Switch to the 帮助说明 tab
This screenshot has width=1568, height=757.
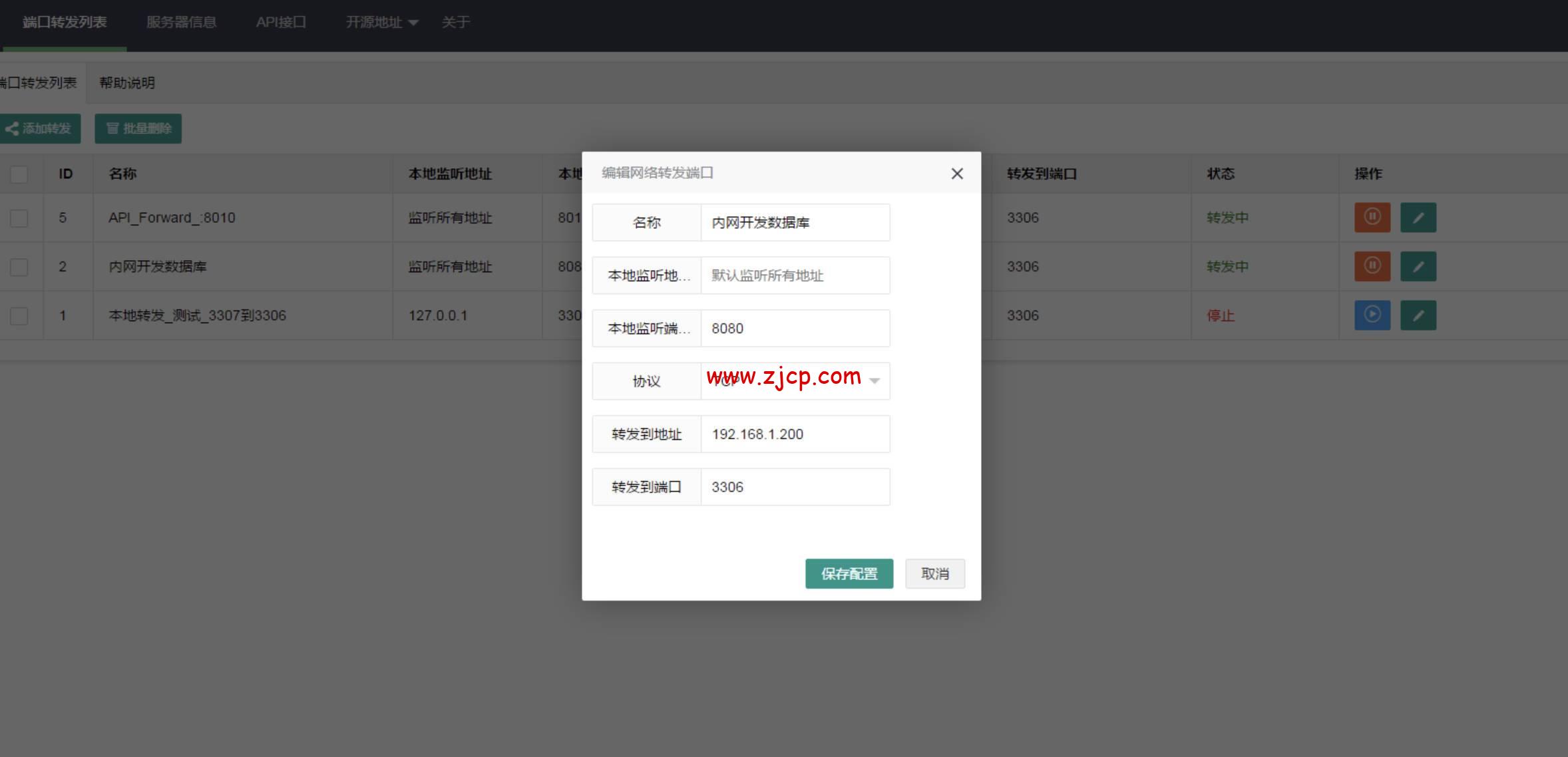click(126, 83)
